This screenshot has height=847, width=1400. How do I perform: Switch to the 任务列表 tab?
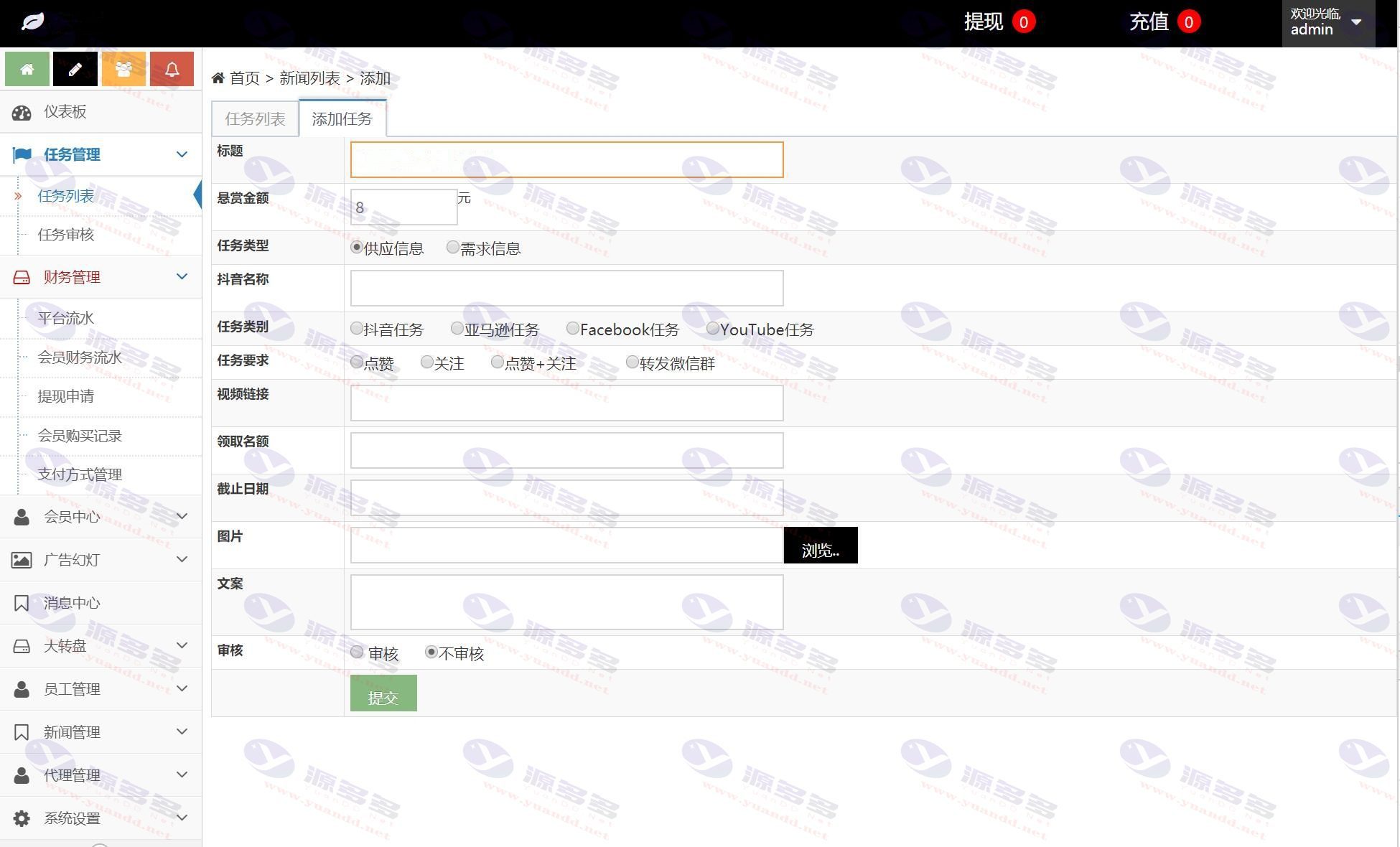click(x=255, y=118)
